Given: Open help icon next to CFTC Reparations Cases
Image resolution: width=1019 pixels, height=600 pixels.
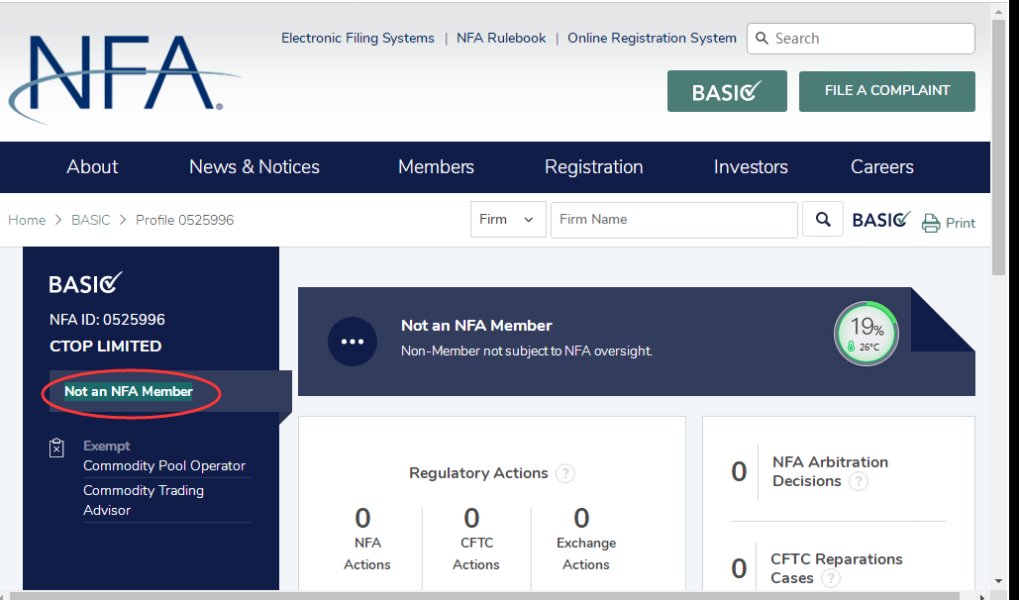Looking at the screenshot, I should [831, 578].
